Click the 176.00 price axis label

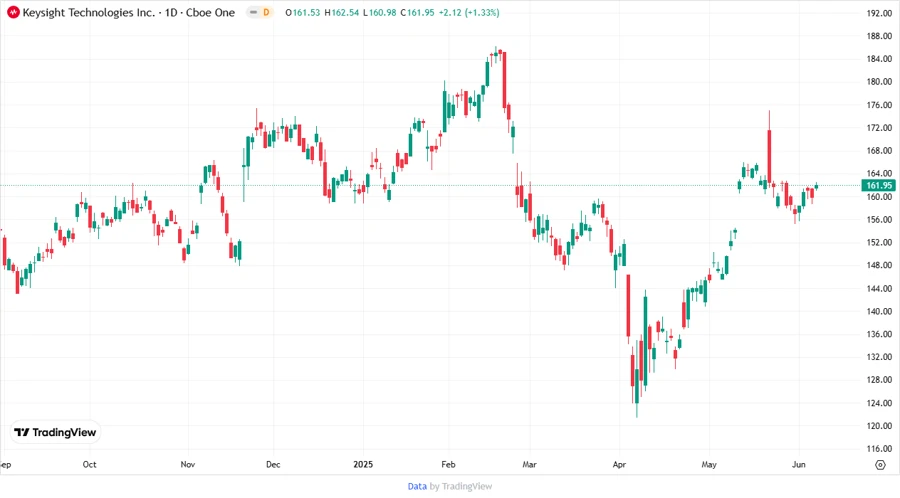pyautogui.click(x=879, y=105)
